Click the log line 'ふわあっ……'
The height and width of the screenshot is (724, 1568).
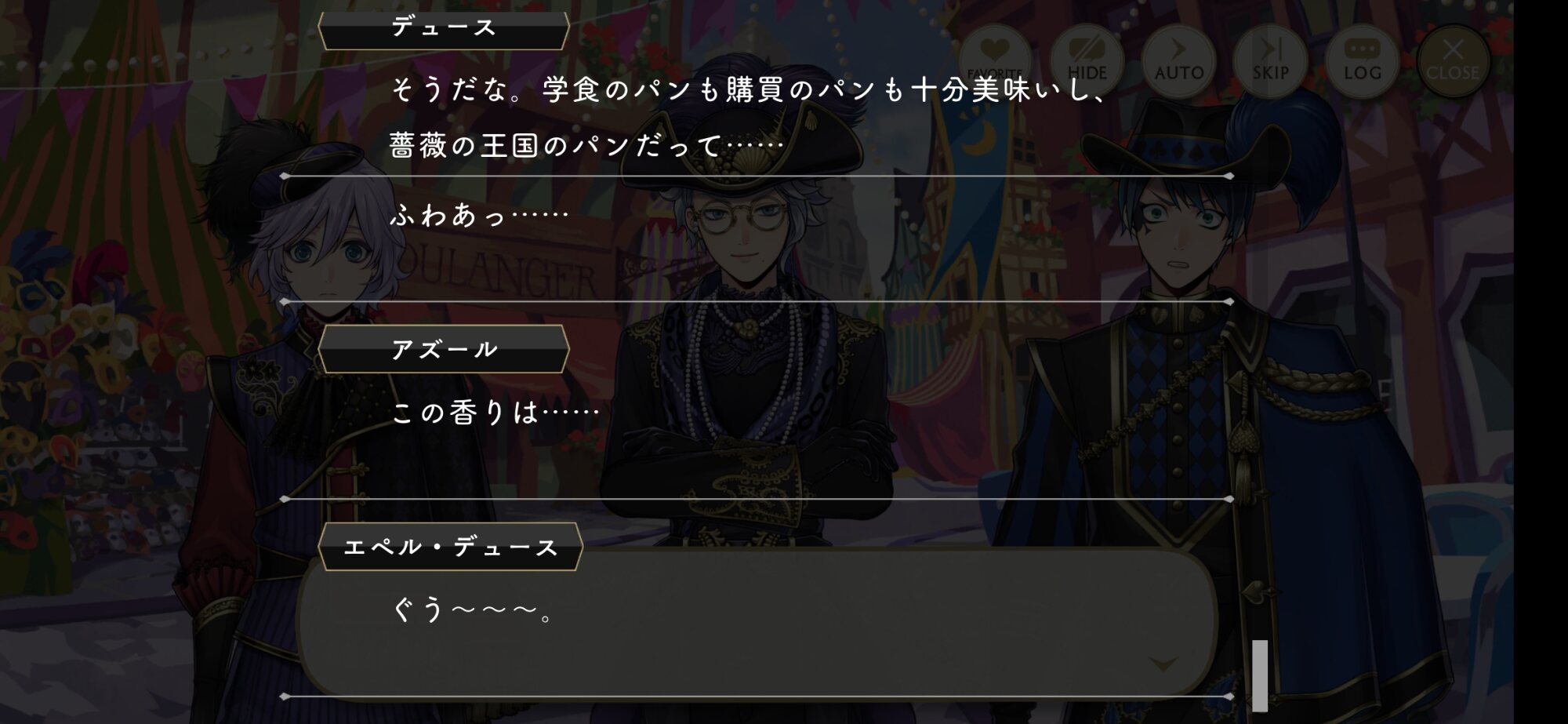(x=479, y=215)
